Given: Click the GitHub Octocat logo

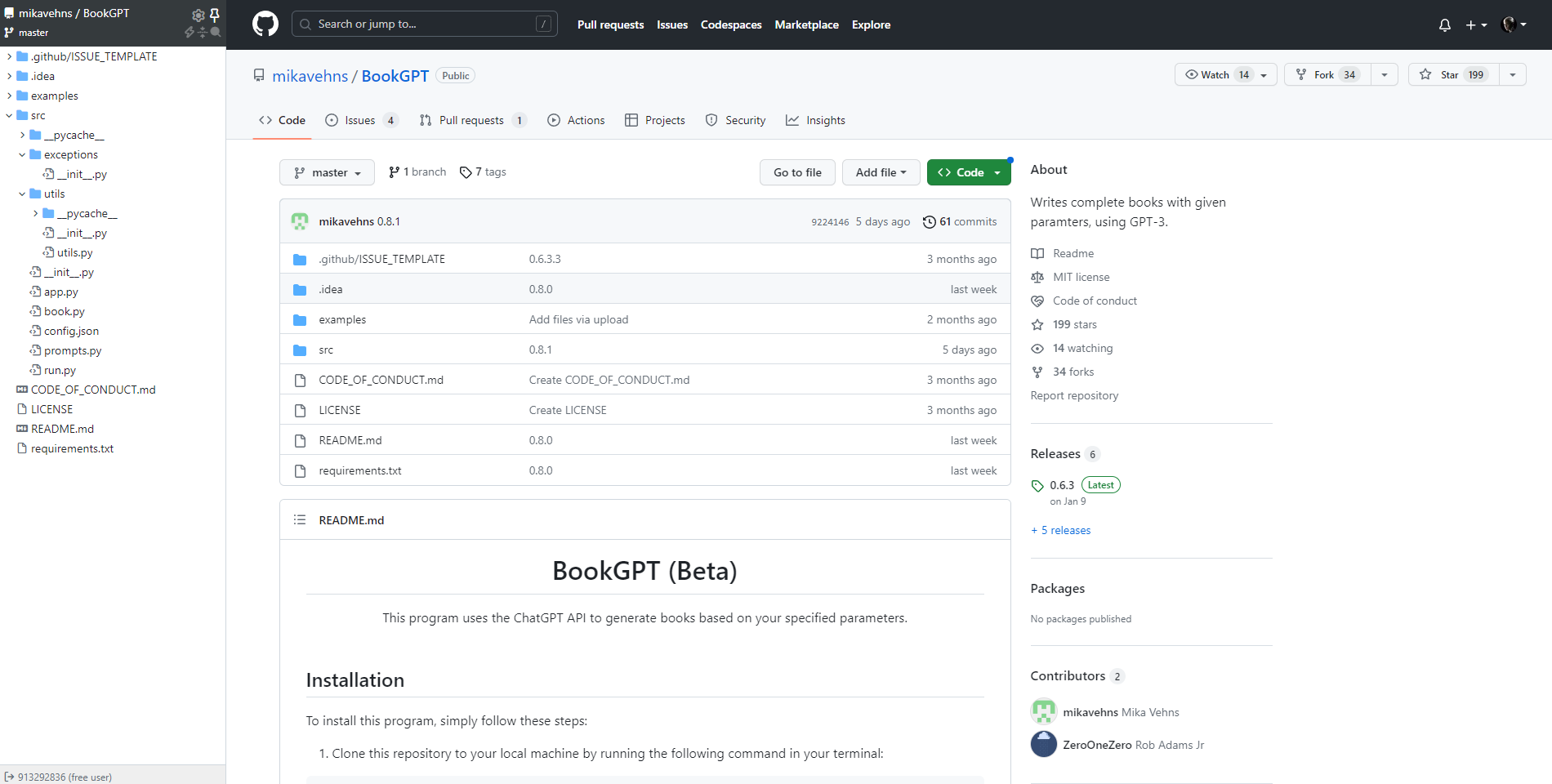Looking at the screenshot, I should [265, 24].
